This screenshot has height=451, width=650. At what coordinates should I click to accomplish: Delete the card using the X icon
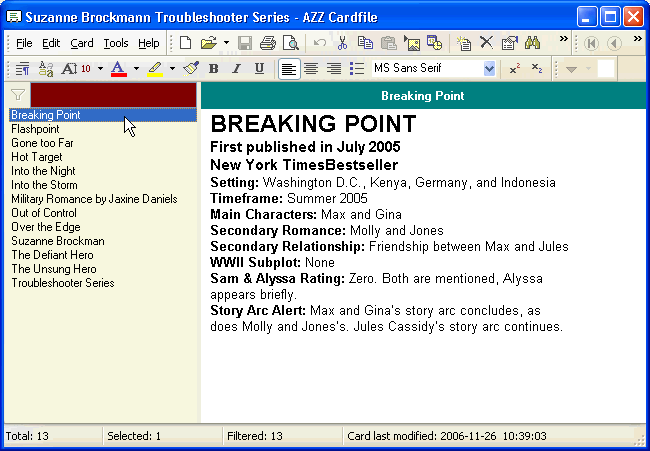(487, 43)
